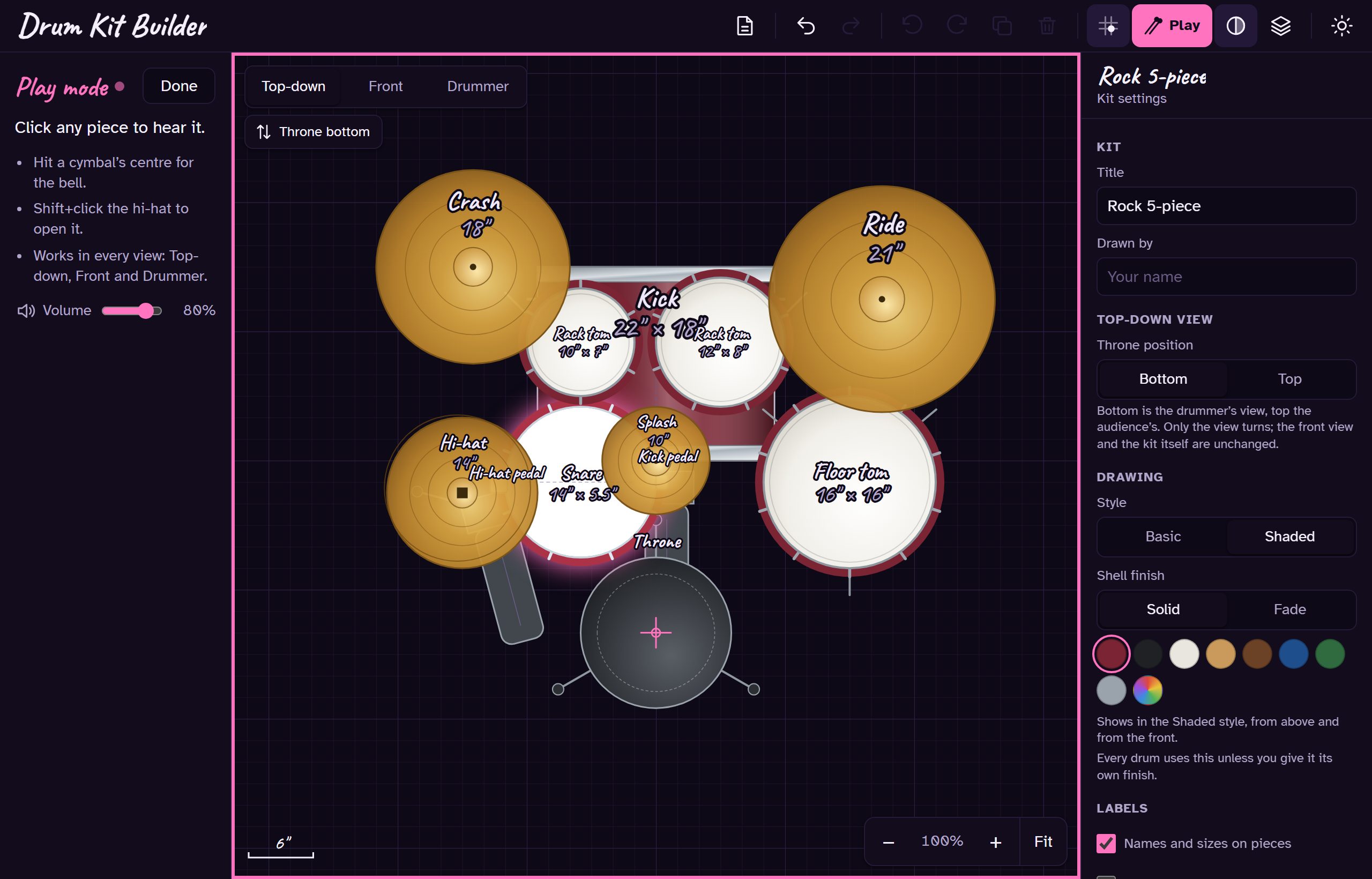Click the contrast half-circle icon
The width and height of the screenshot is (1372, 879).
[x=1235, y=26]
